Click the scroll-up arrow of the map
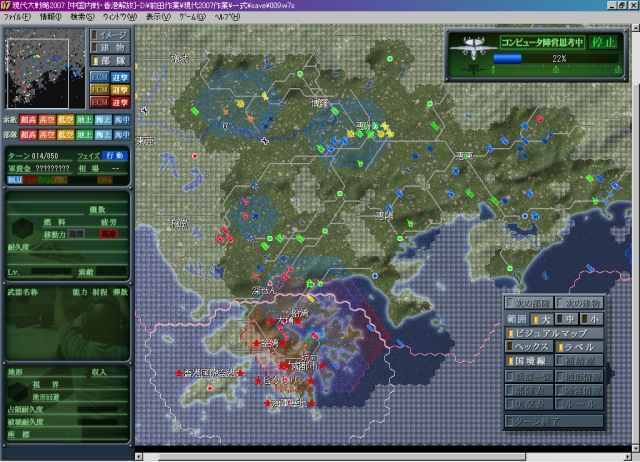The image size is (640, 462). (636, 28)
